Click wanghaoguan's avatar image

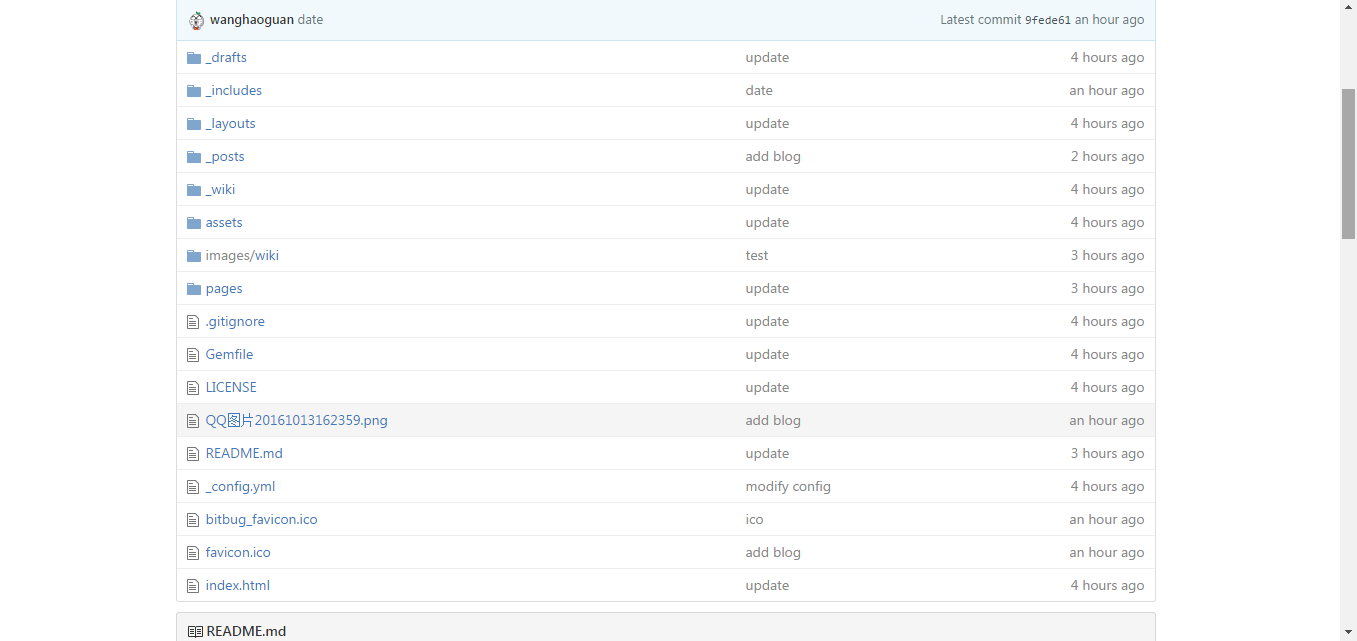[x=196, y=19]
